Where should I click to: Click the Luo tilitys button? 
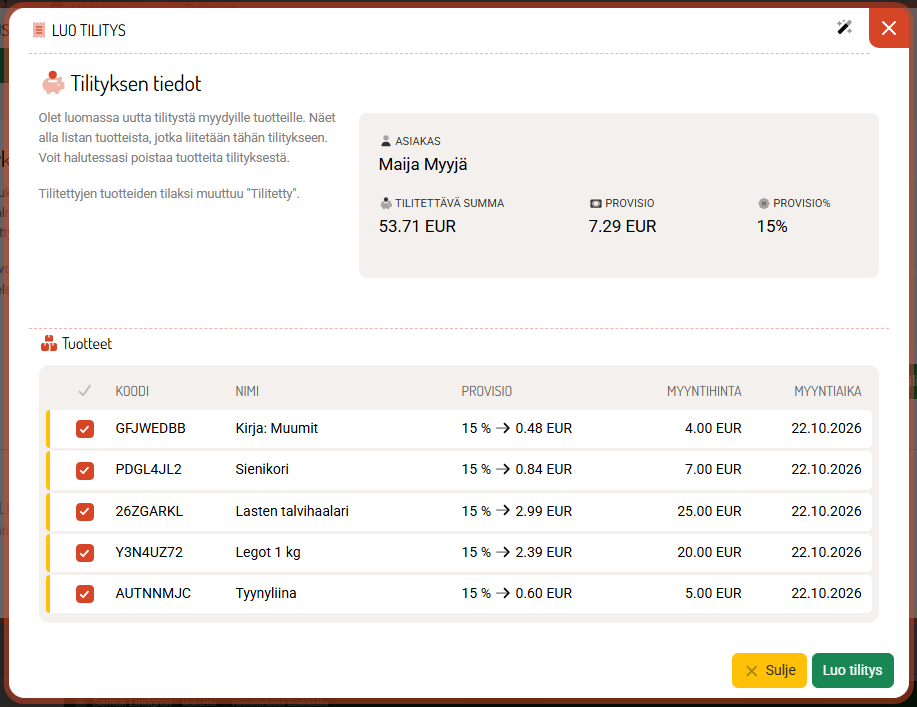(x=853, y=670)
